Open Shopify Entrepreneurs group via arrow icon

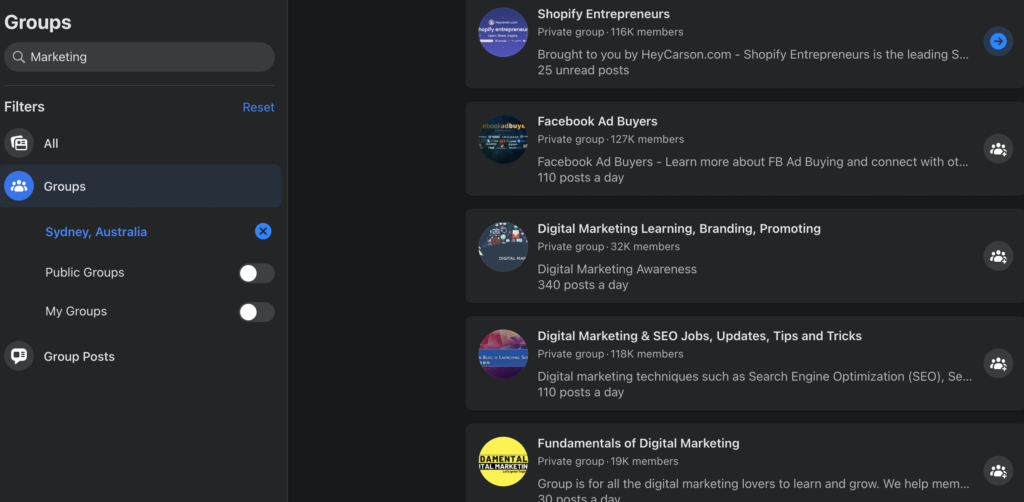click(998, 42)
